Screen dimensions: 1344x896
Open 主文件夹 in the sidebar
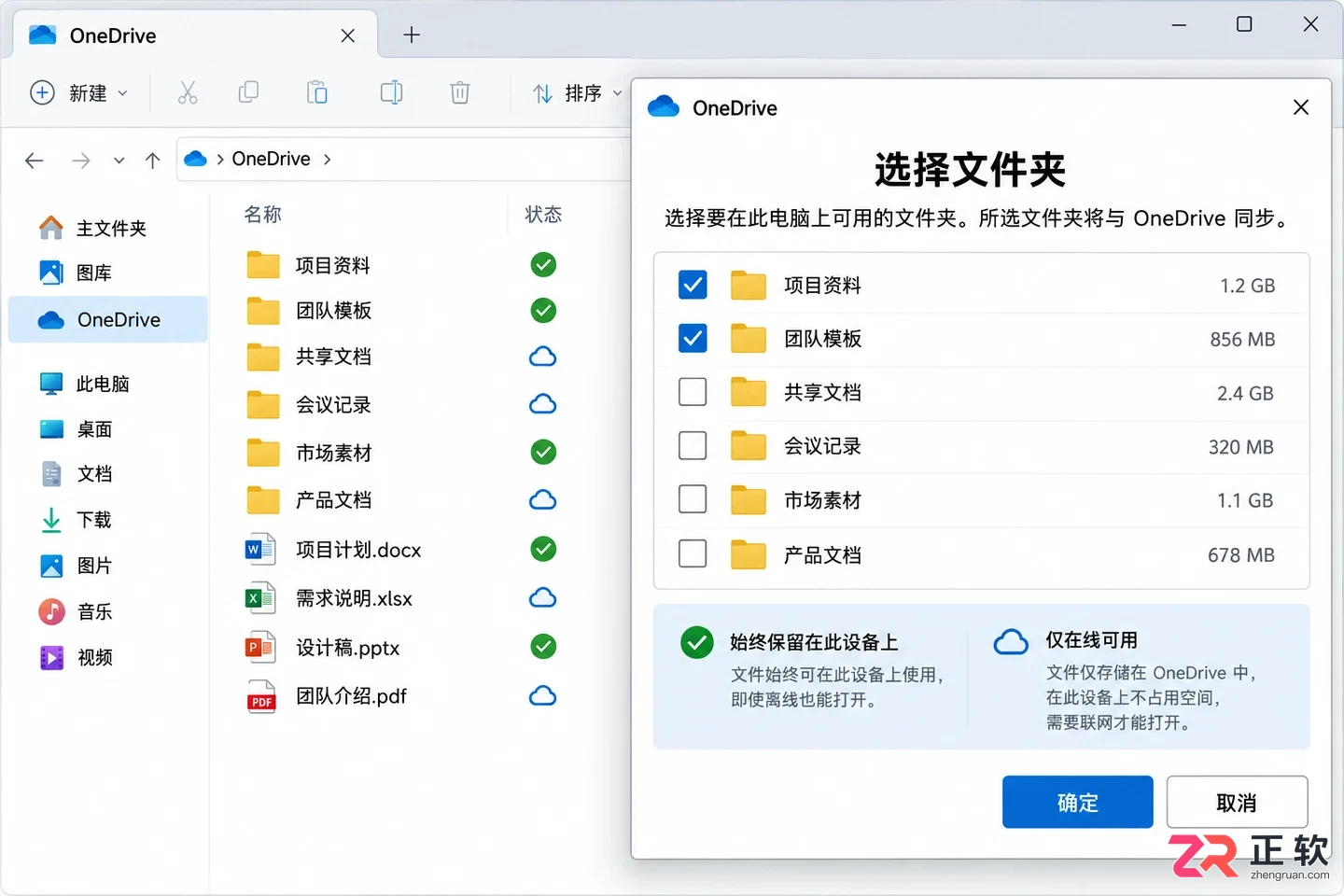click(x=107, y=228)
